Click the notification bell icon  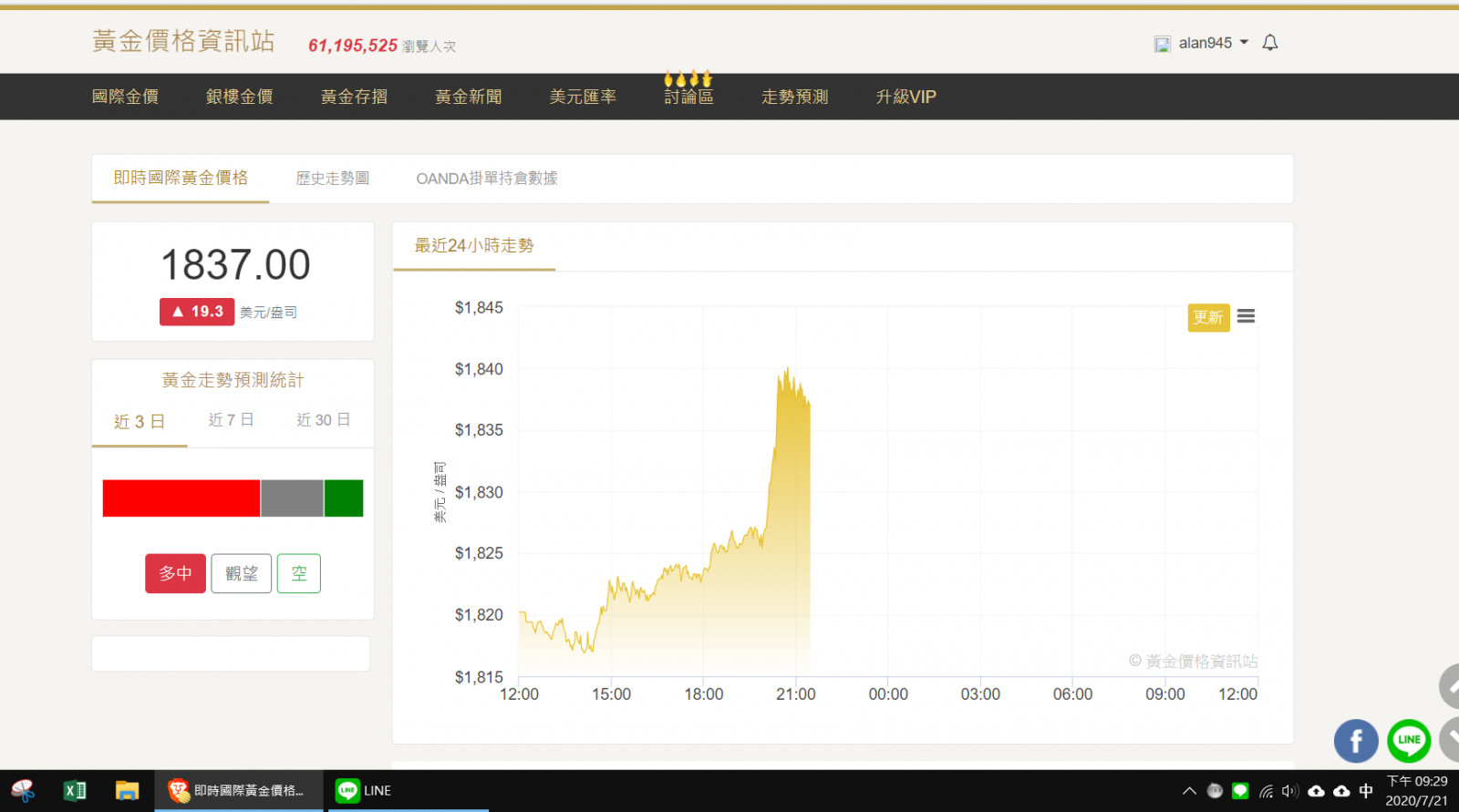pyautogui.click(x=1269, y=43)
